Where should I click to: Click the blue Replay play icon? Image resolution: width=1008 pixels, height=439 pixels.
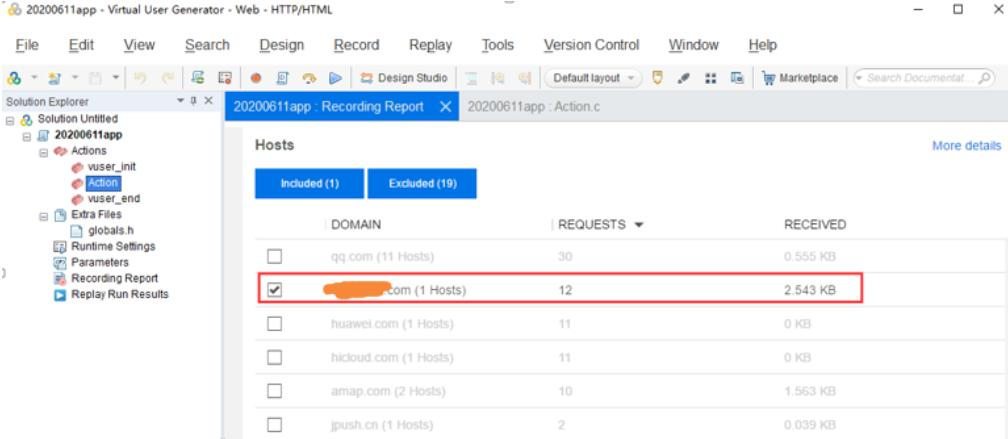pyautogui.click(x=335, y=78)
